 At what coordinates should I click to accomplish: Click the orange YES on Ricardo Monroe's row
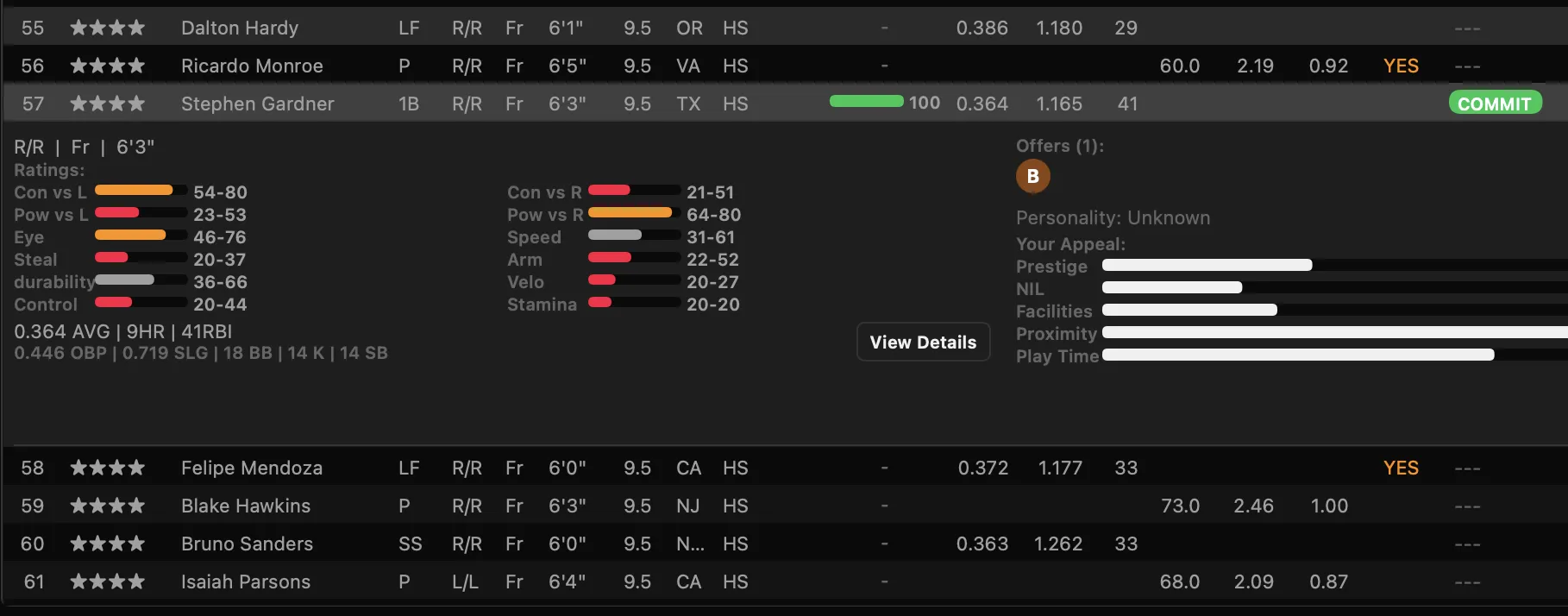pos(1401,66)
